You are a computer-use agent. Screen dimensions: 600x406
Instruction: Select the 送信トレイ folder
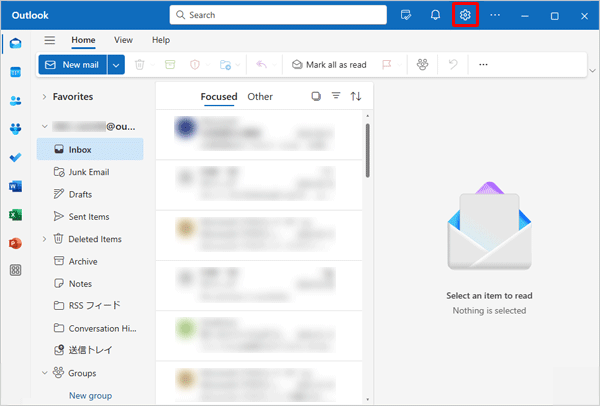pyautogui.click(x=90, y=350)
